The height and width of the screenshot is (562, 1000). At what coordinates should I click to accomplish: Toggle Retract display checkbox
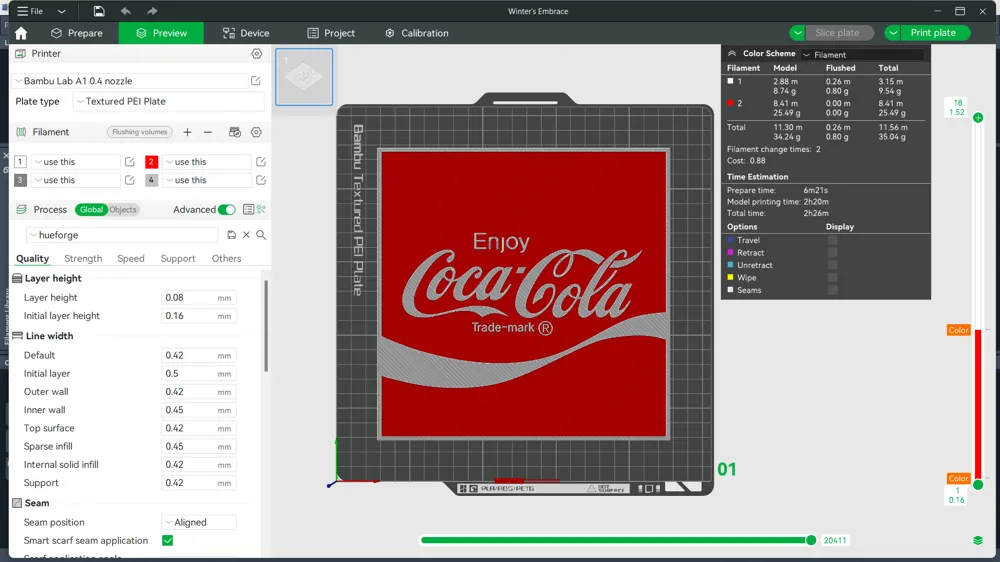tap(832, 253)
